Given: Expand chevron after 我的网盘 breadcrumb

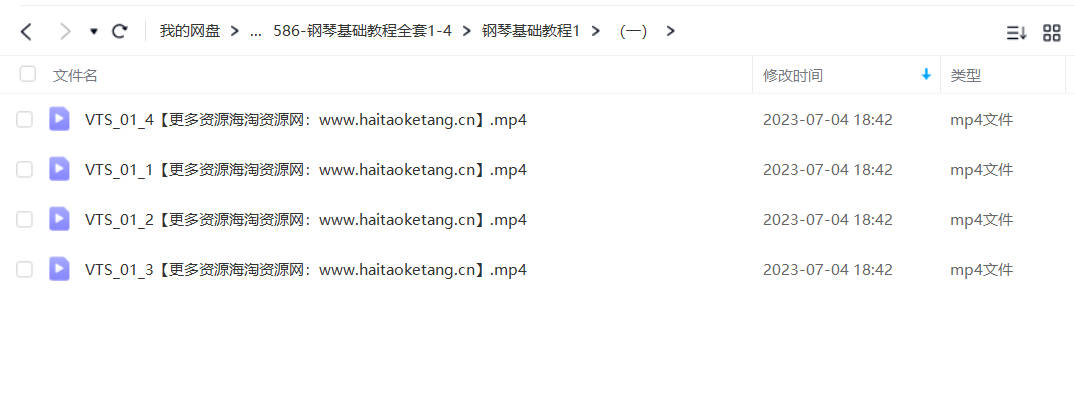Looking at the screenshot, I should (x=235, y=31).
